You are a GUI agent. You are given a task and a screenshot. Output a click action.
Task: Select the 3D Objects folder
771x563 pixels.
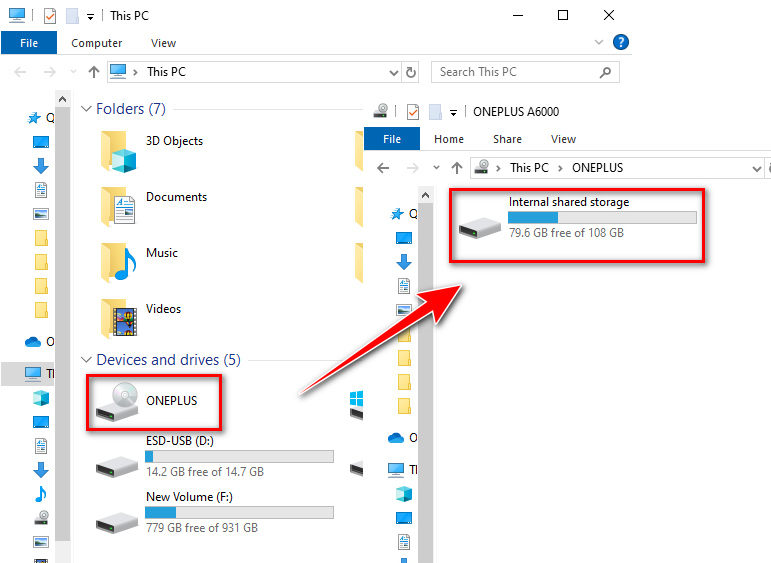coord(152,151)
